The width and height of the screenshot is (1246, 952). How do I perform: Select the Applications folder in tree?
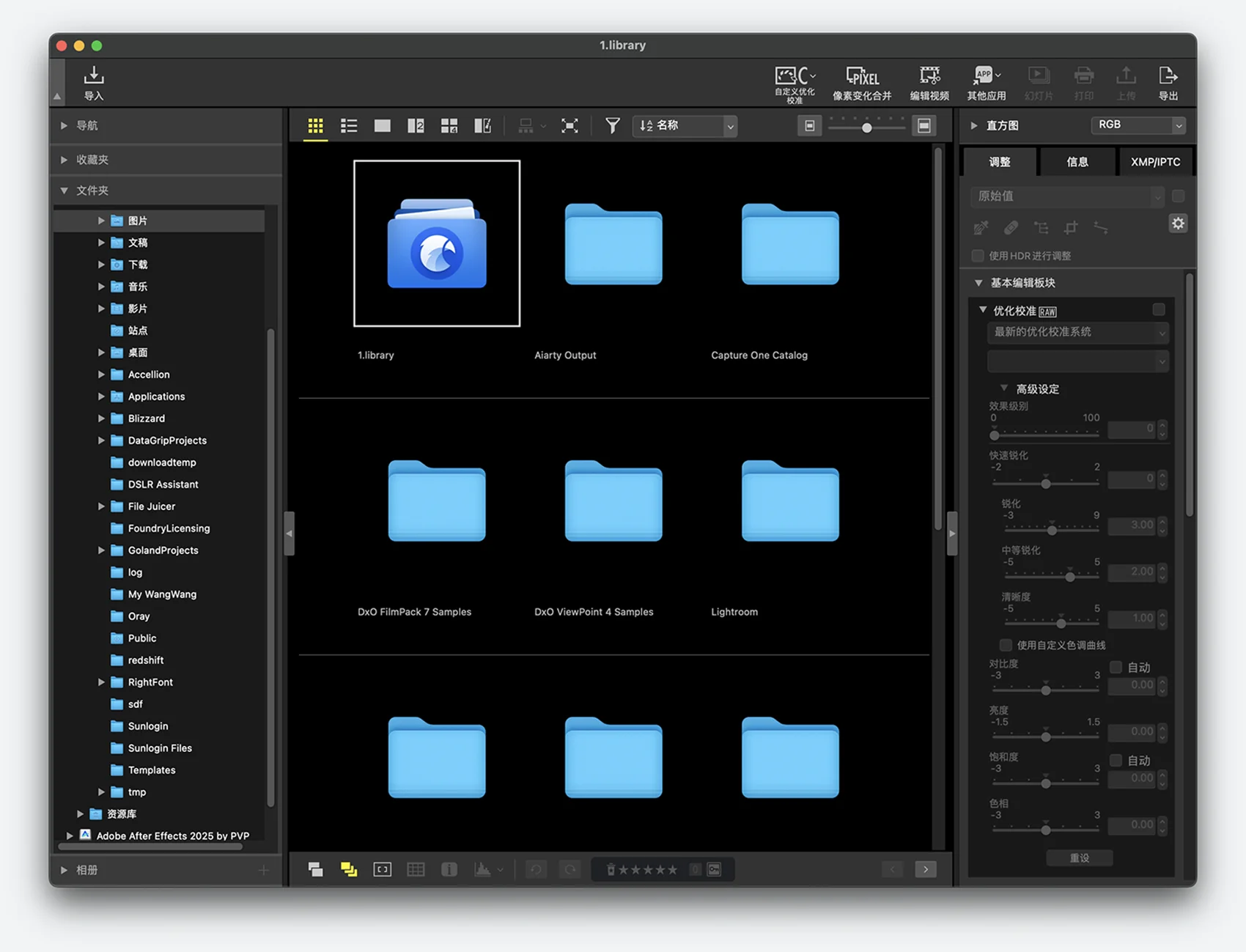156,396
